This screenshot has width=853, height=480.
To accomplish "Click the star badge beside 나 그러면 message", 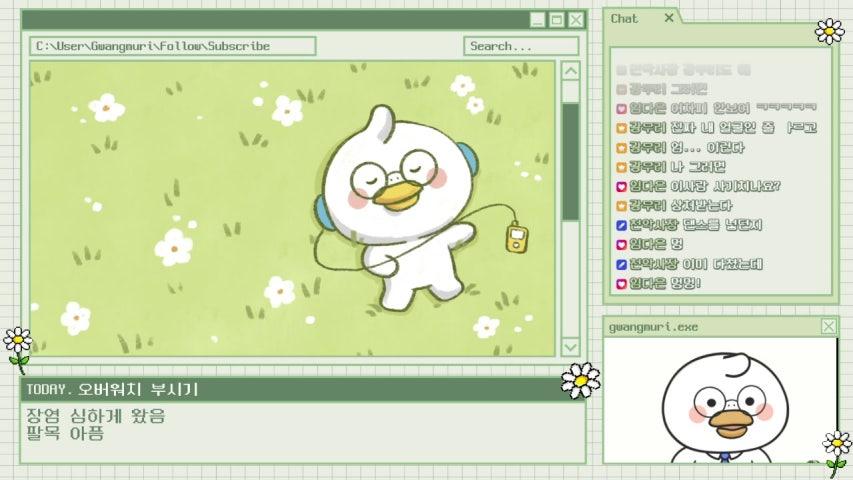I will pyautogui.click(x=622, y=167).
